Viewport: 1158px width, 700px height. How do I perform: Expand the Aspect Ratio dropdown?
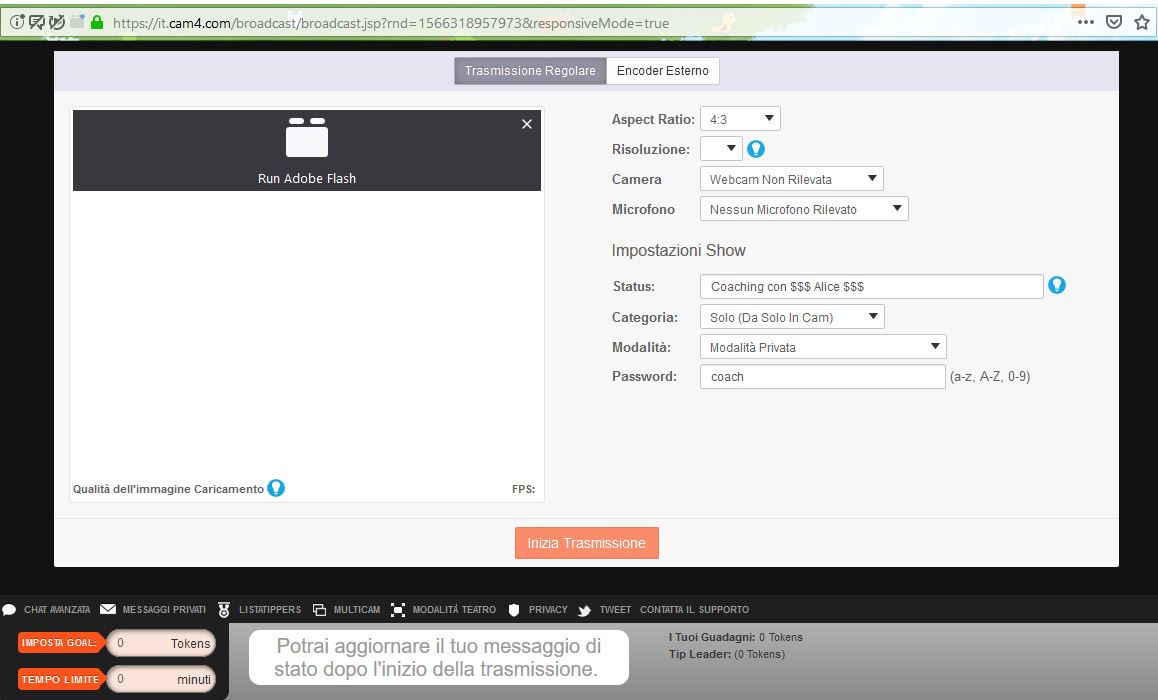coord(740,119)
